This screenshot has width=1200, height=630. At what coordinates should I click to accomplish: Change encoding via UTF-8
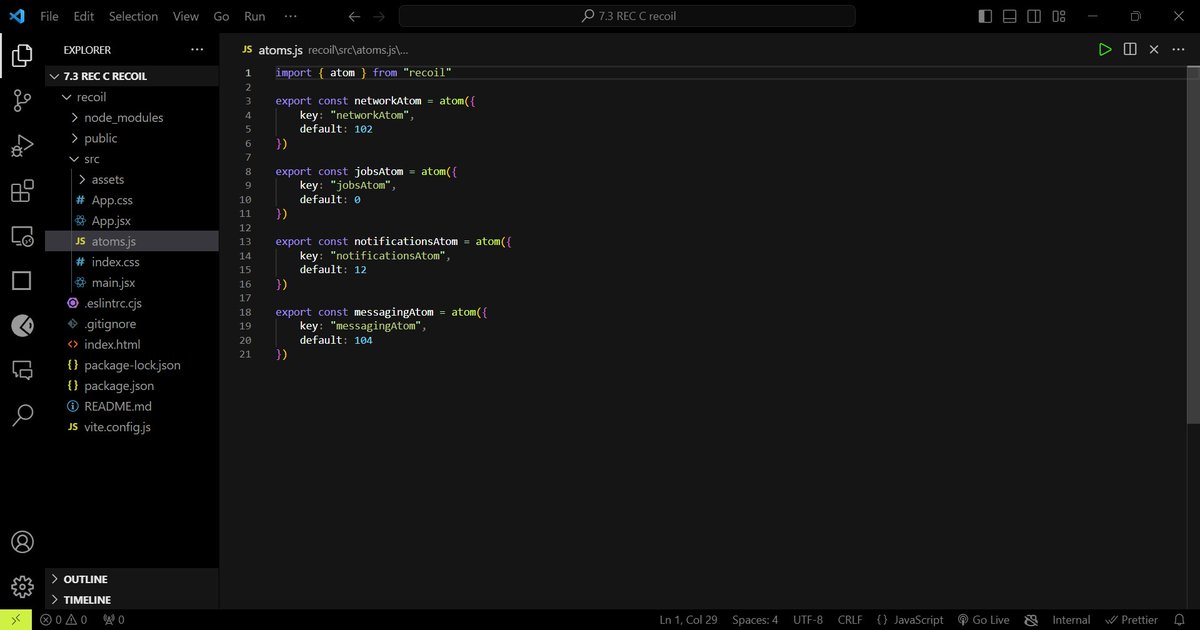point(808,620)
